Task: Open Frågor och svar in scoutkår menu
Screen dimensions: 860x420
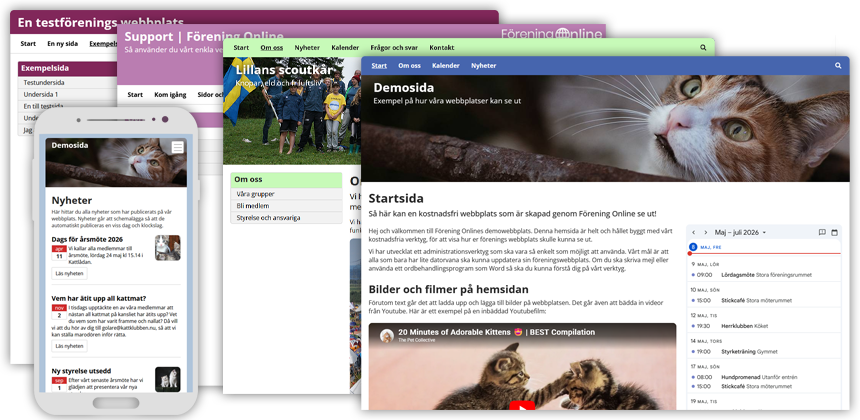Action: coord(394,48)
